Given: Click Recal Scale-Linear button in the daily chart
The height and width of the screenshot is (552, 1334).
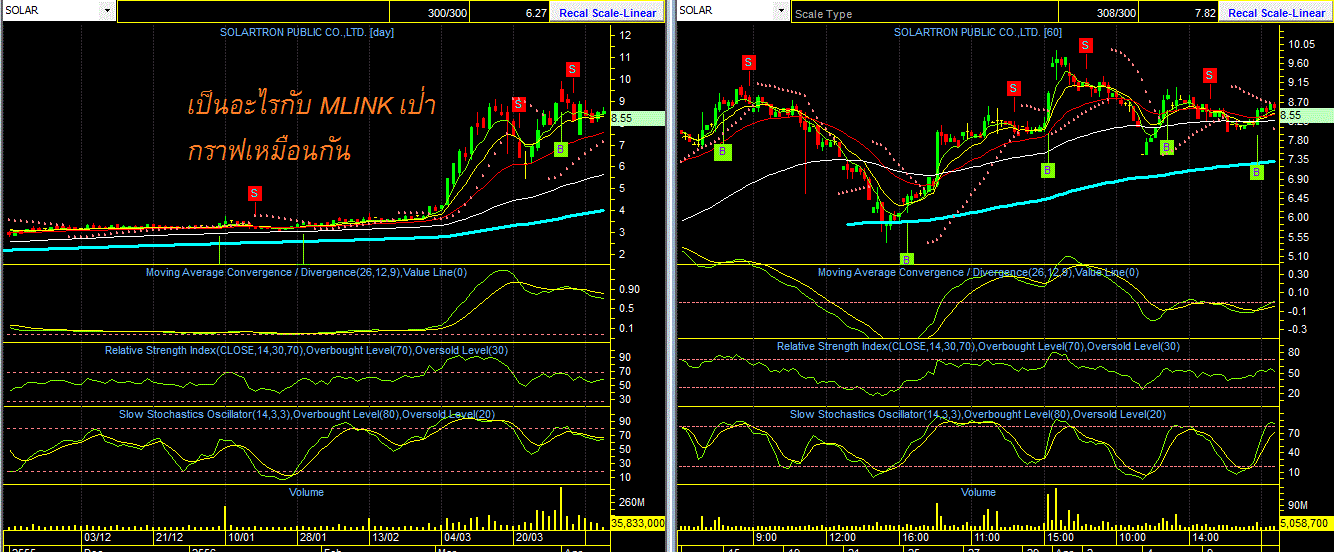Looking at the screenshot, I should (608, 12).
